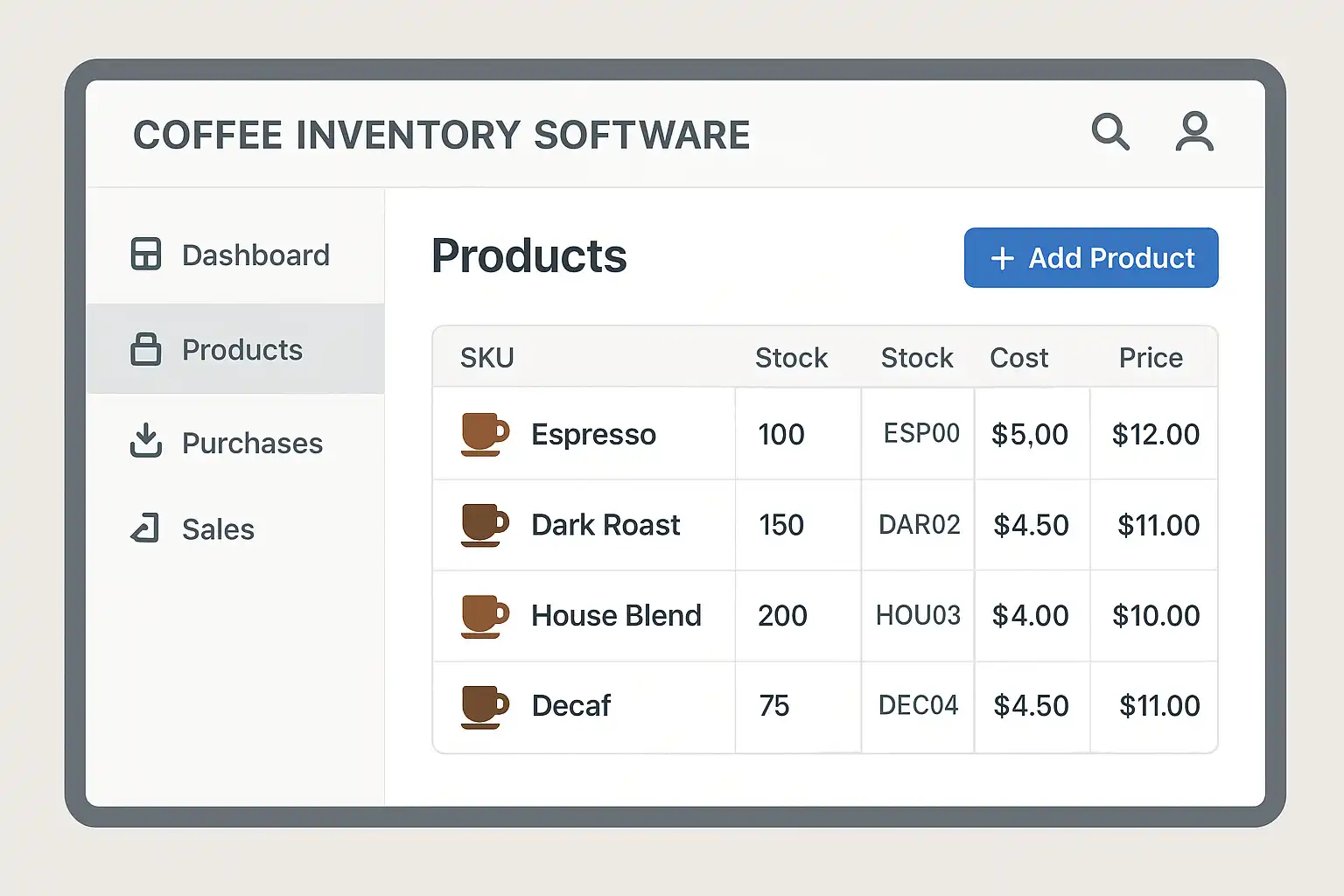The image size is (1344, 896).
Task: Click the Dashboard grid icon
Action: [146, 255]
